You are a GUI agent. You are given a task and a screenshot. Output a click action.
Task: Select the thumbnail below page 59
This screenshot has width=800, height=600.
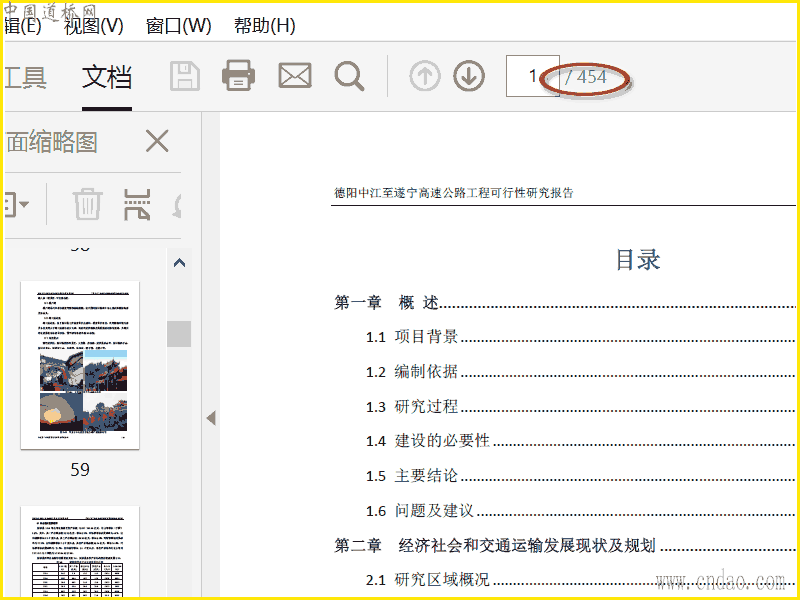(80, 552)
